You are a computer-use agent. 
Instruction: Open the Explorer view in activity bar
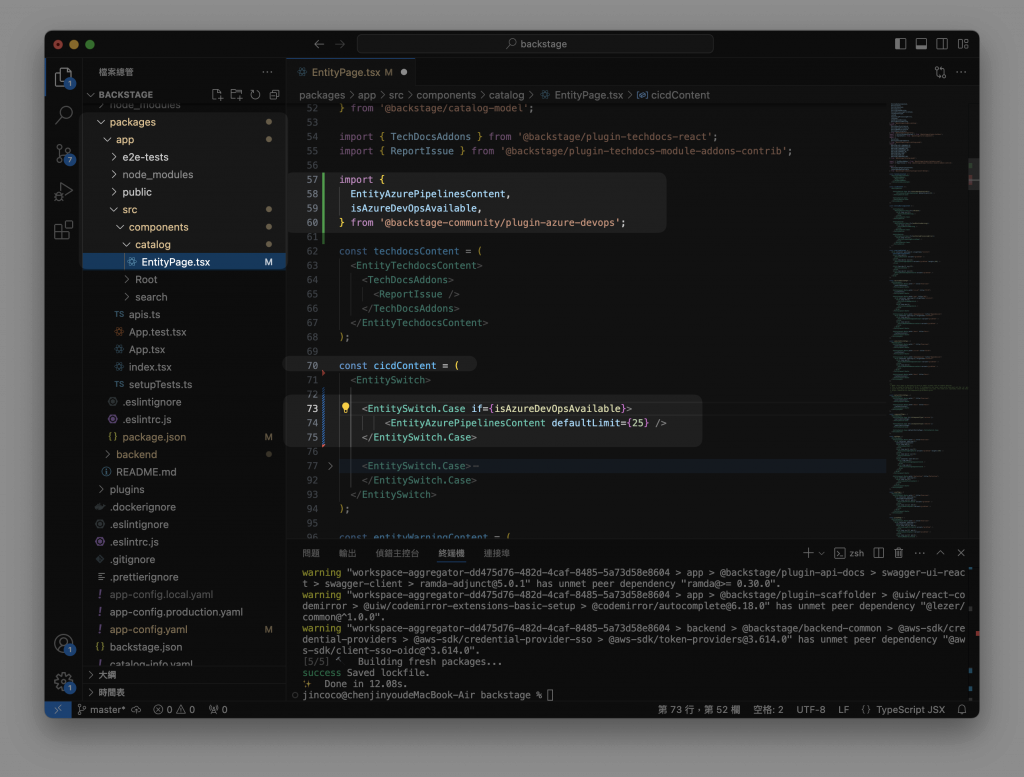point(63,78)
